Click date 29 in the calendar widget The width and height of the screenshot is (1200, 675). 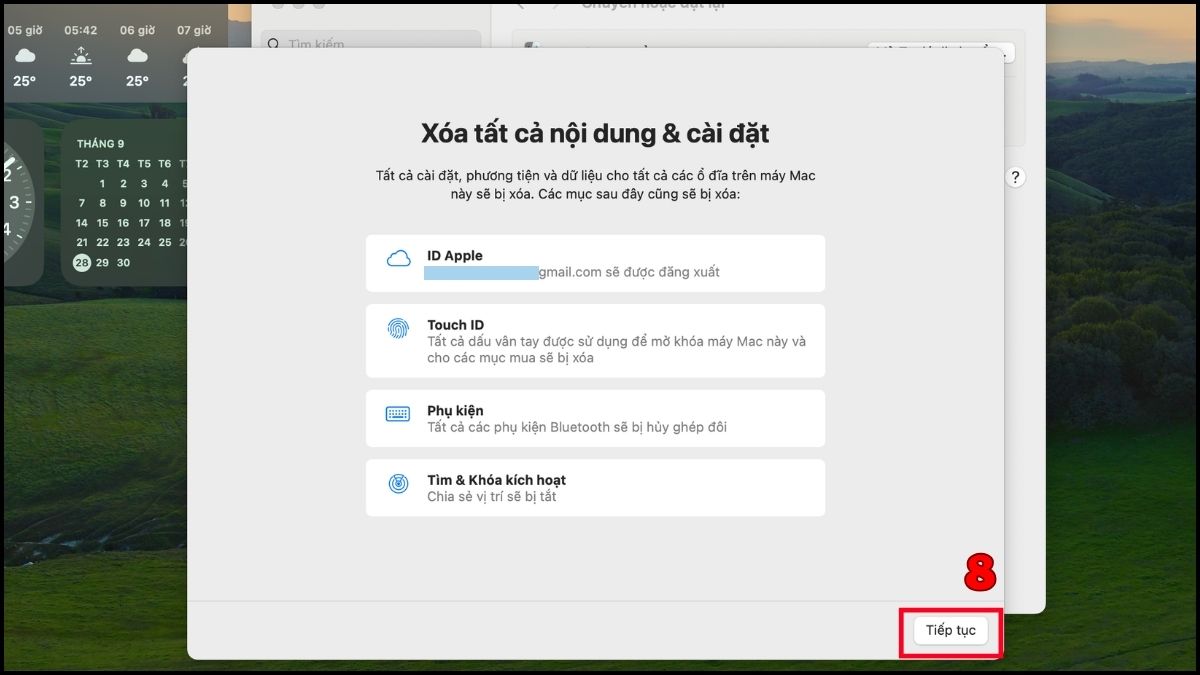tap(103, 262)
